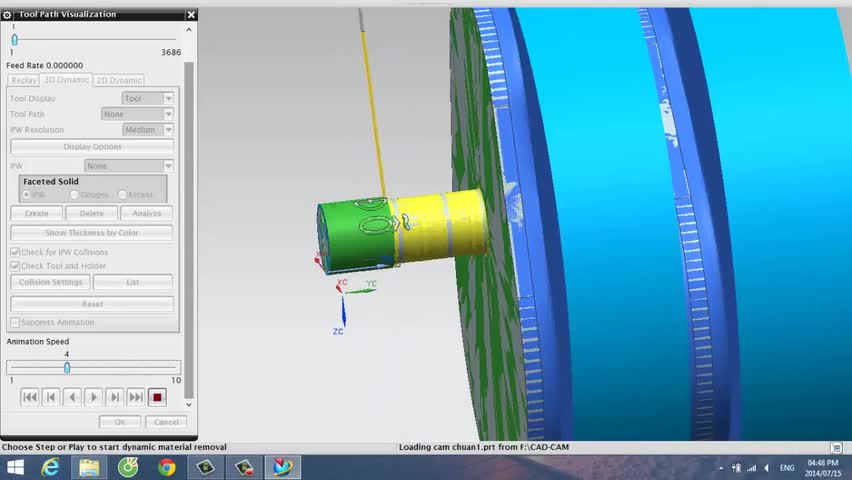Confirm the dialog with OK
This screenshot has width=852, height=480.
[x=120, y=422]
